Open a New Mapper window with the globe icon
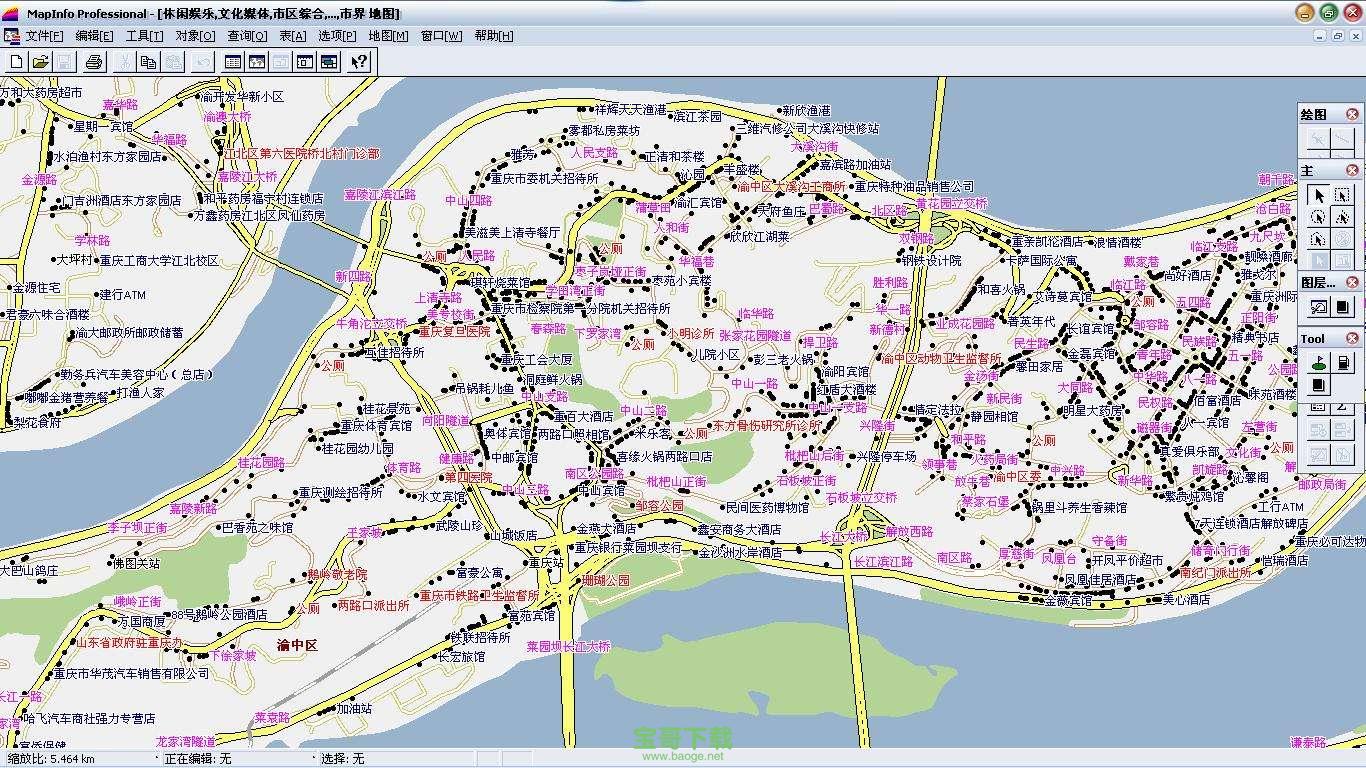 point(255,62)
